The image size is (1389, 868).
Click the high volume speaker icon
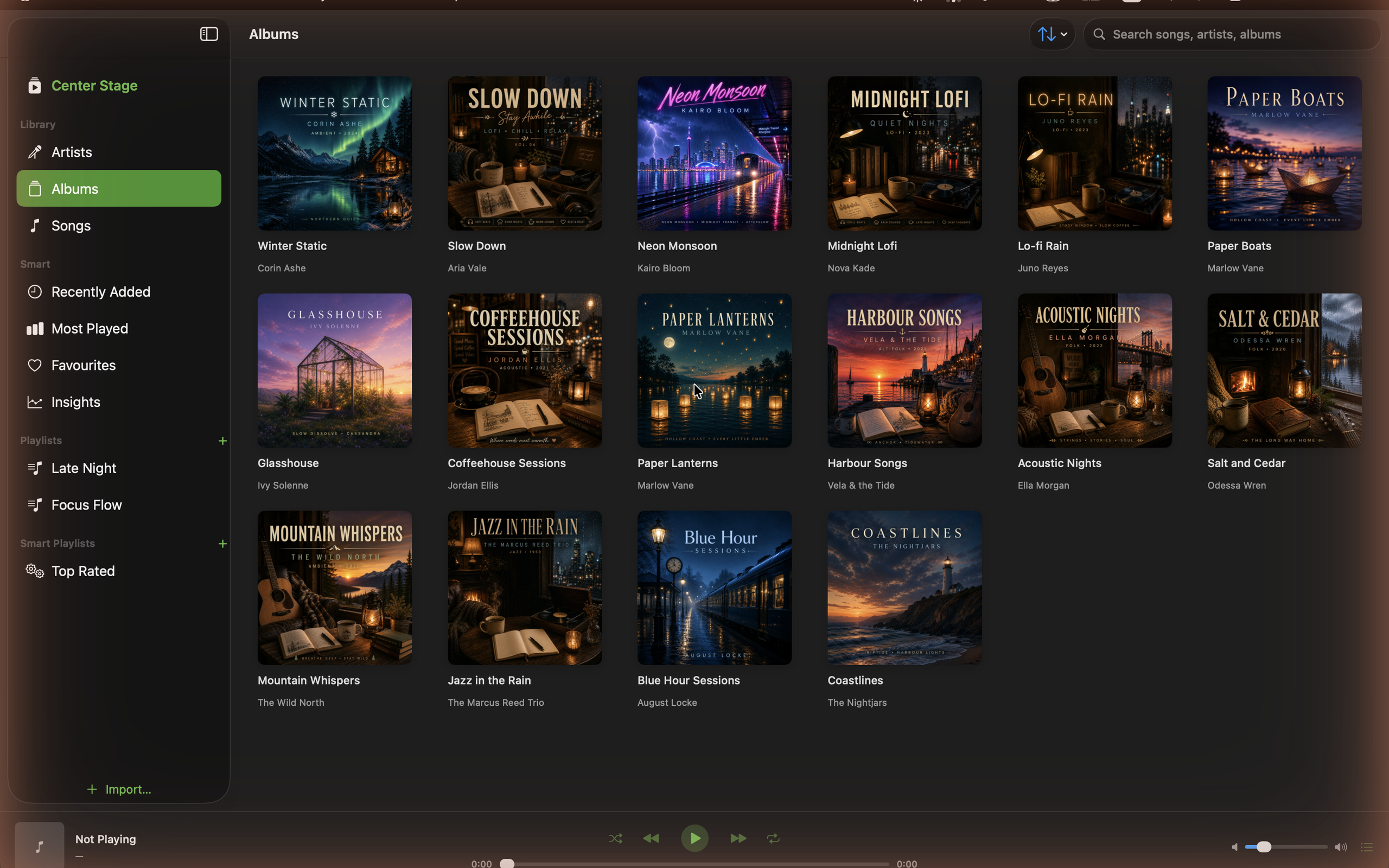point(1341,847)
